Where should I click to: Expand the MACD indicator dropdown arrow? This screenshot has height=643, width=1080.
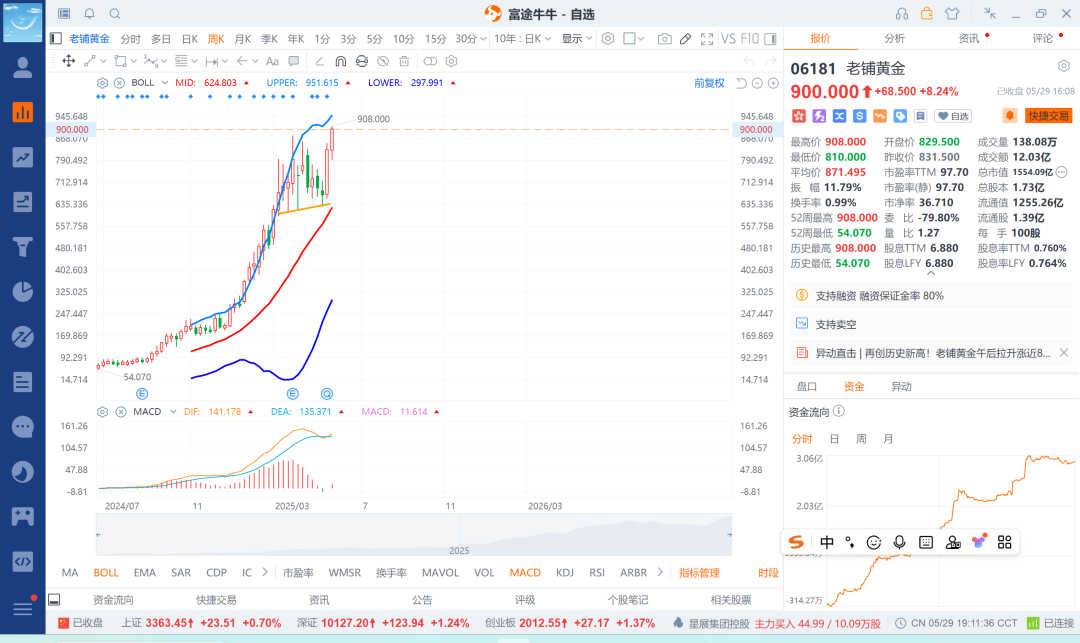173,412
